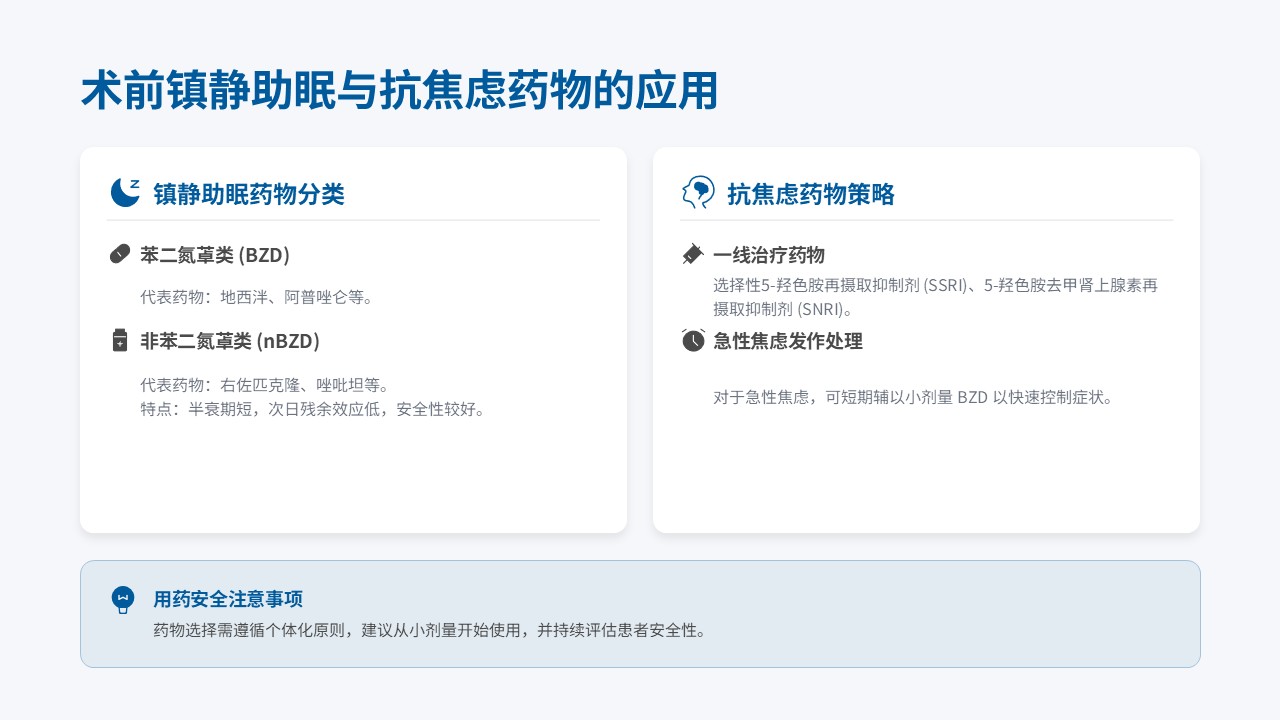Click the line starting with 特点：半衰期短
This screenshot has height=720, width=1280.
[313, 409]
